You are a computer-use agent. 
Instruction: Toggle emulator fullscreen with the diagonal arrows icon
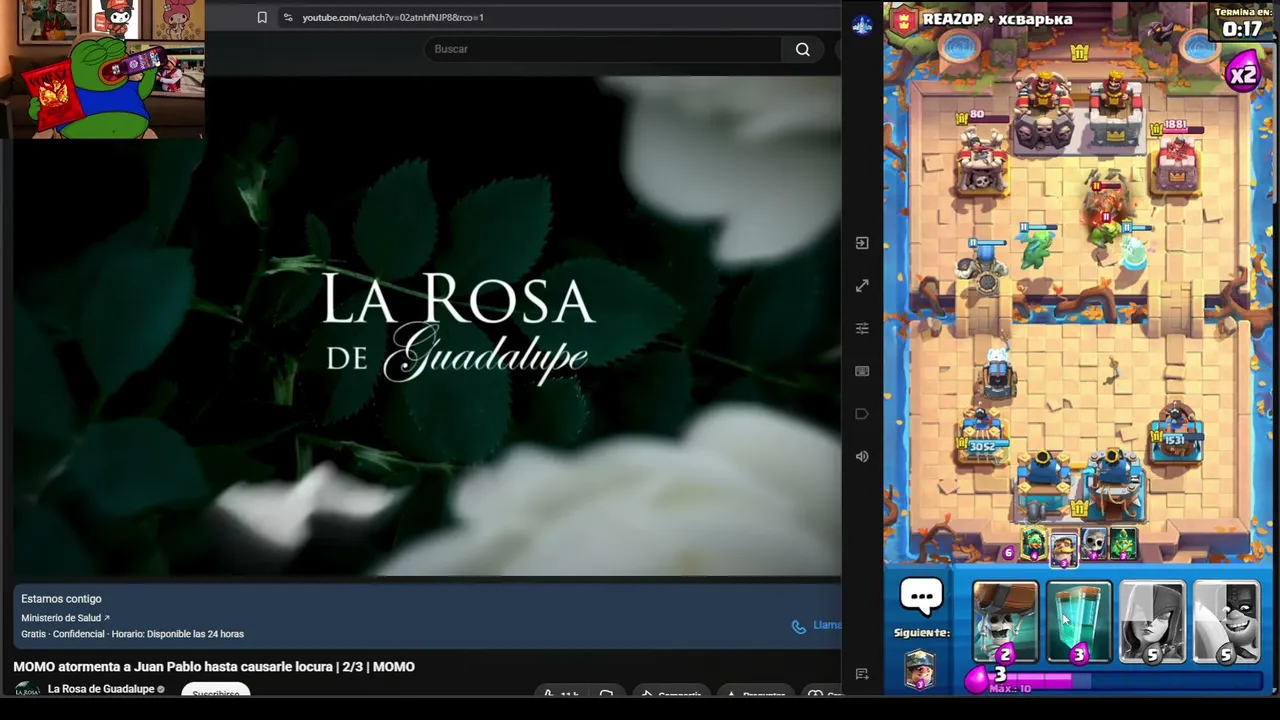coord(862,286)
